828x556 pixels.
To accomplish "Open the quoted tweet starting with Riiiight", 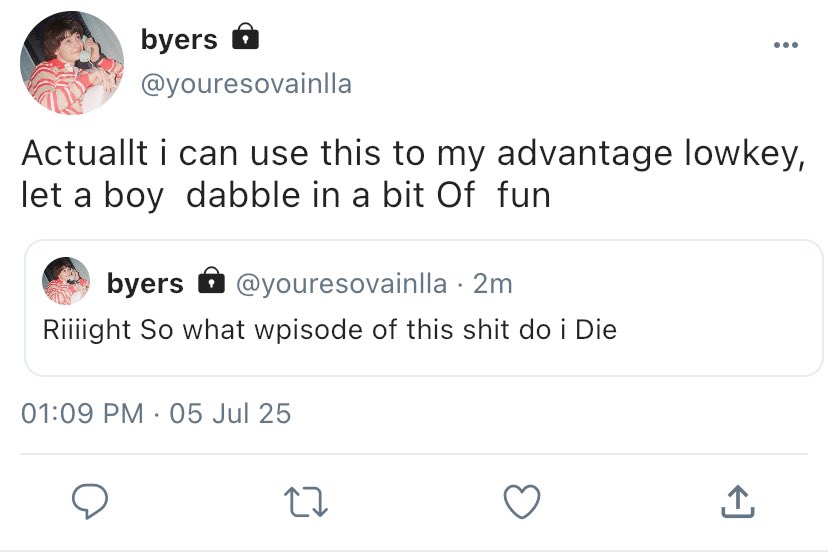I will pyautogui.click(x=330, y=328).
